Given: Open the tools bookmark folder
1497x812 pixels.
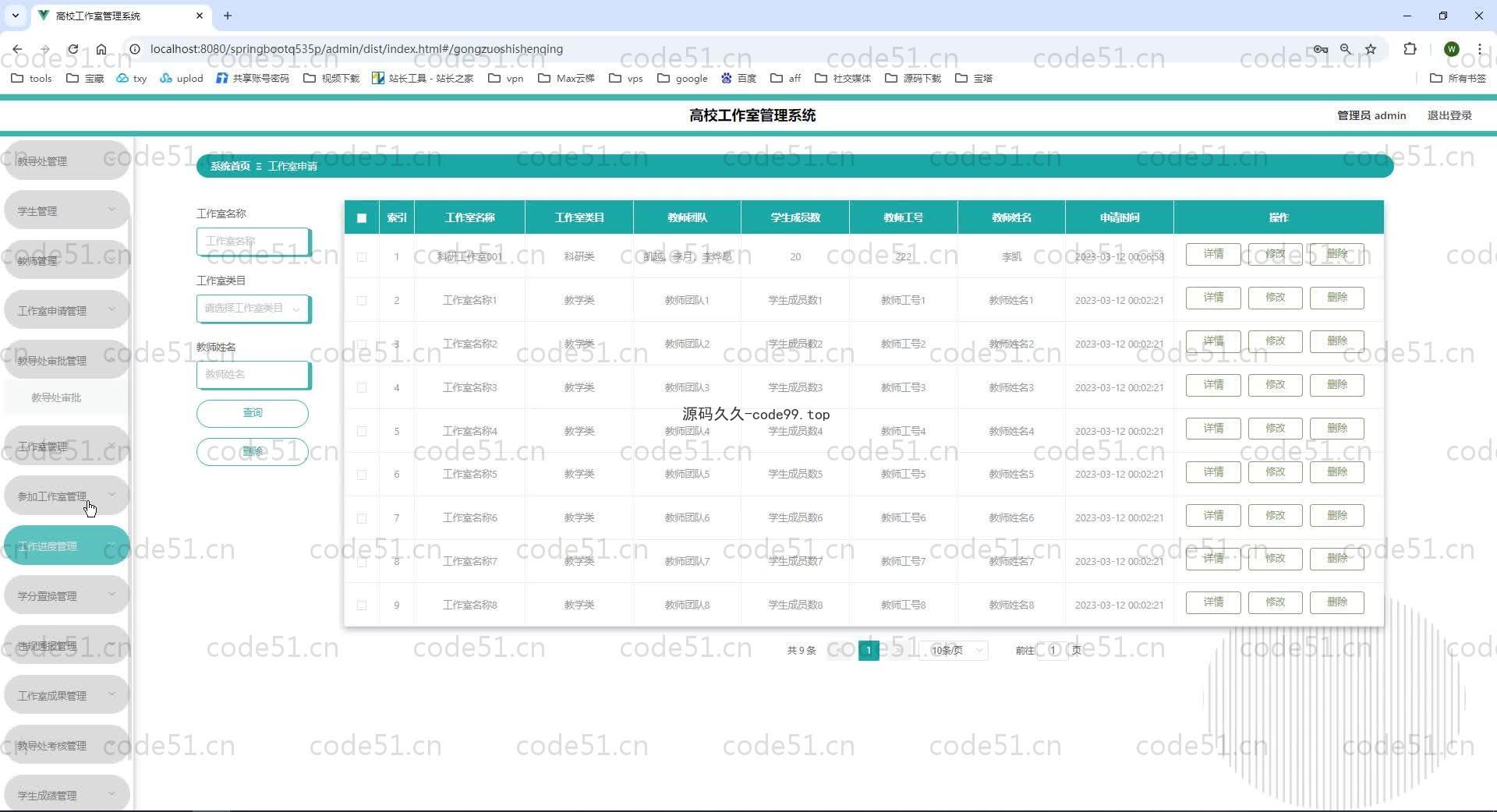Looking at the screenshot, I should [x=32, y=78].
